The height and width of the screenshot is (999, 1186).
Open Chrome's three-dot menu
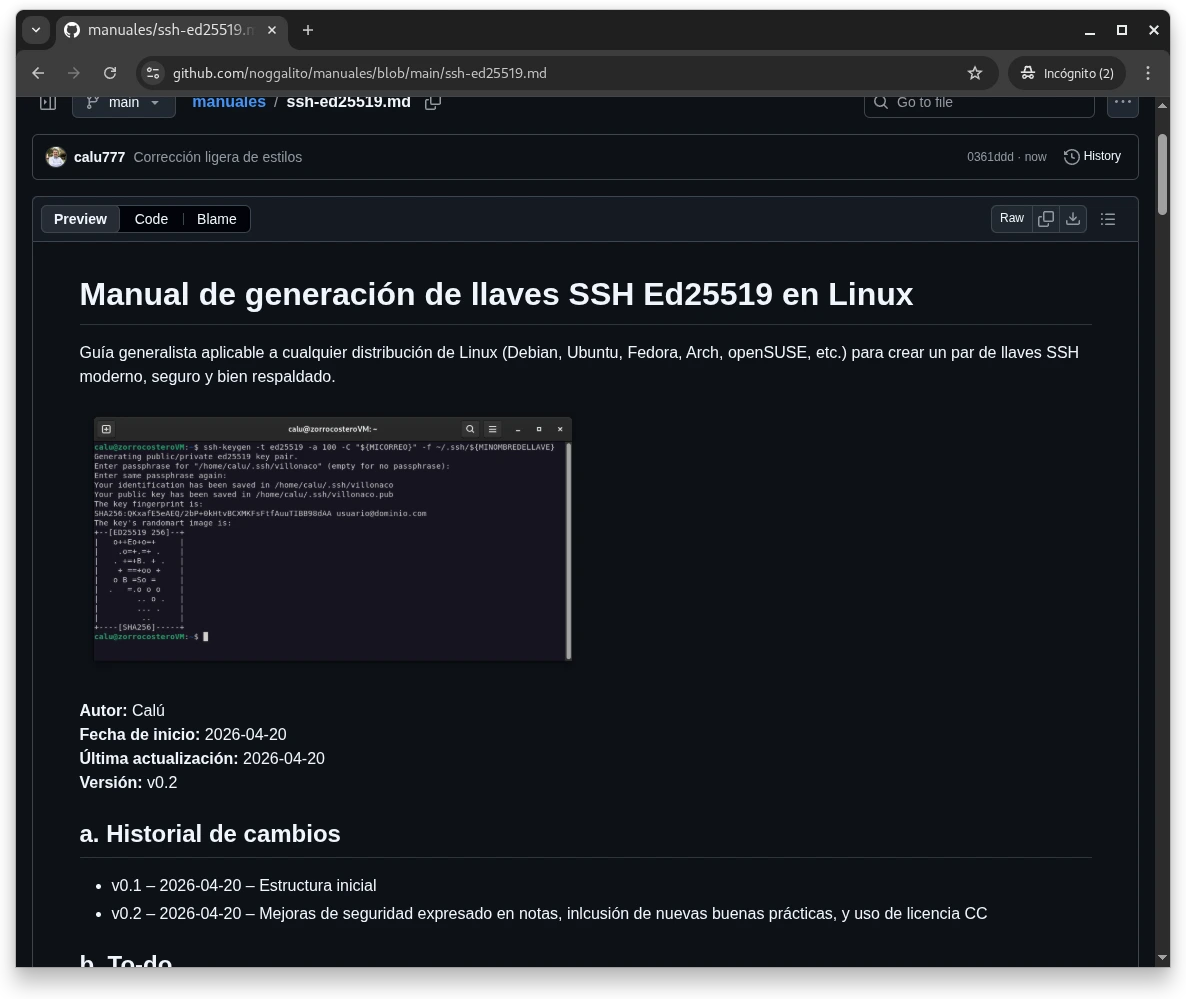click(x=1148, y=73)
